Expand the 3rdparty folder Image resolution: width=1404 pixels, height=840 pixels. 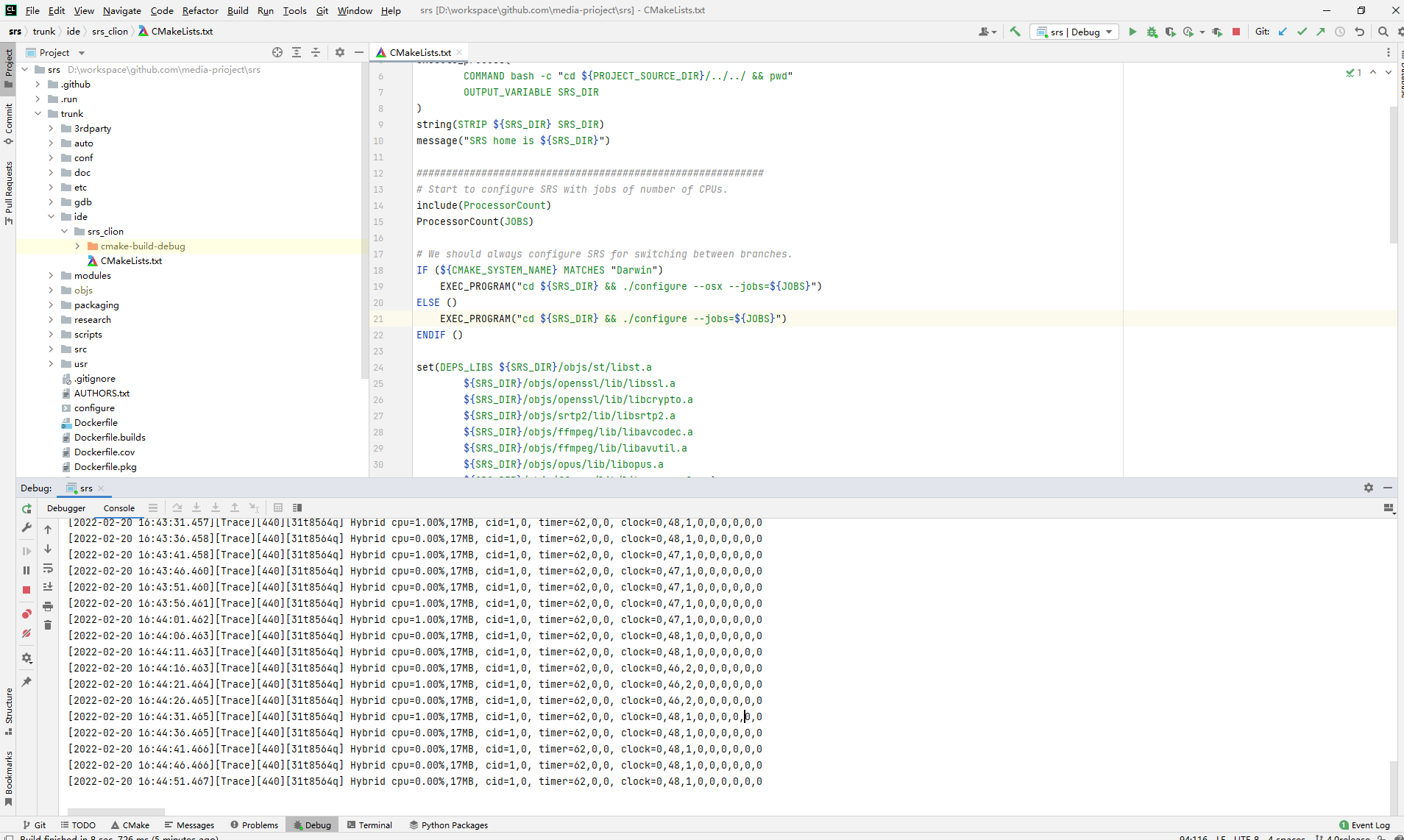(51, 129)
